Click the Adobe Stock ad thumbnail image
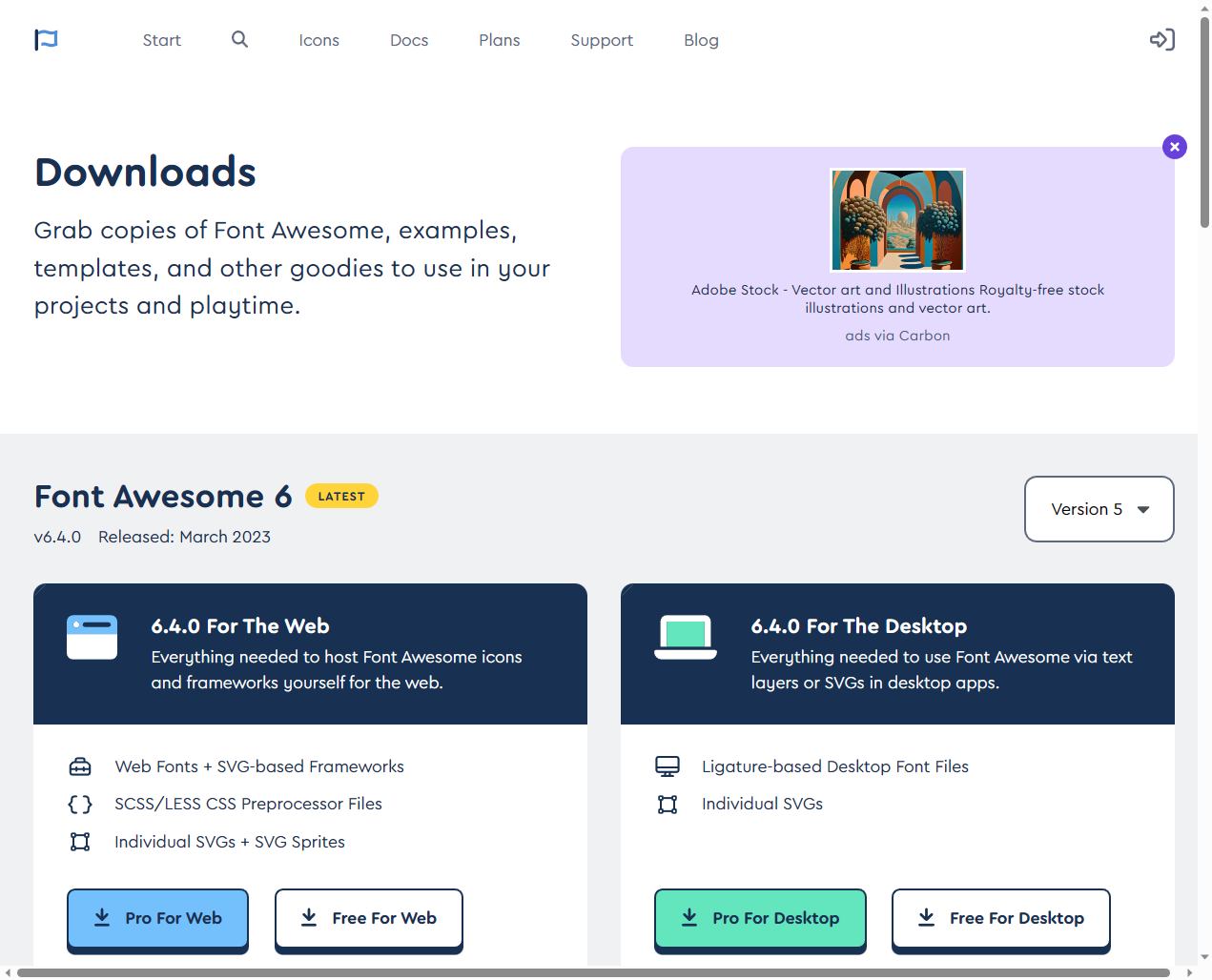Screen dimensions: 1212x980 coord(897,220)
